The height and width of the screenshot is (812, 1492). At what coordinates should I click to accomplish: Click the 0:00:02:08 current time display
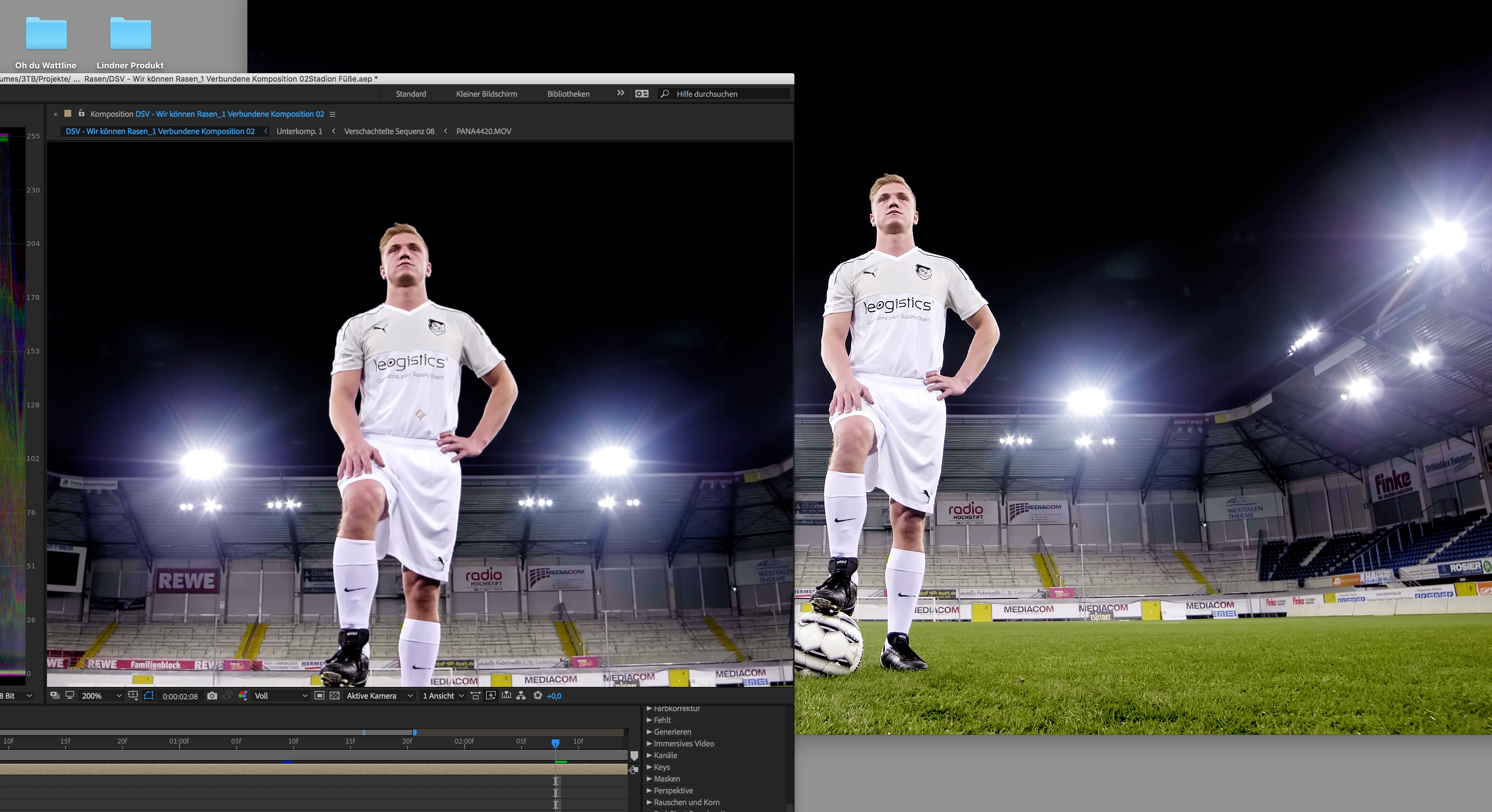click(x=180, y=696)
